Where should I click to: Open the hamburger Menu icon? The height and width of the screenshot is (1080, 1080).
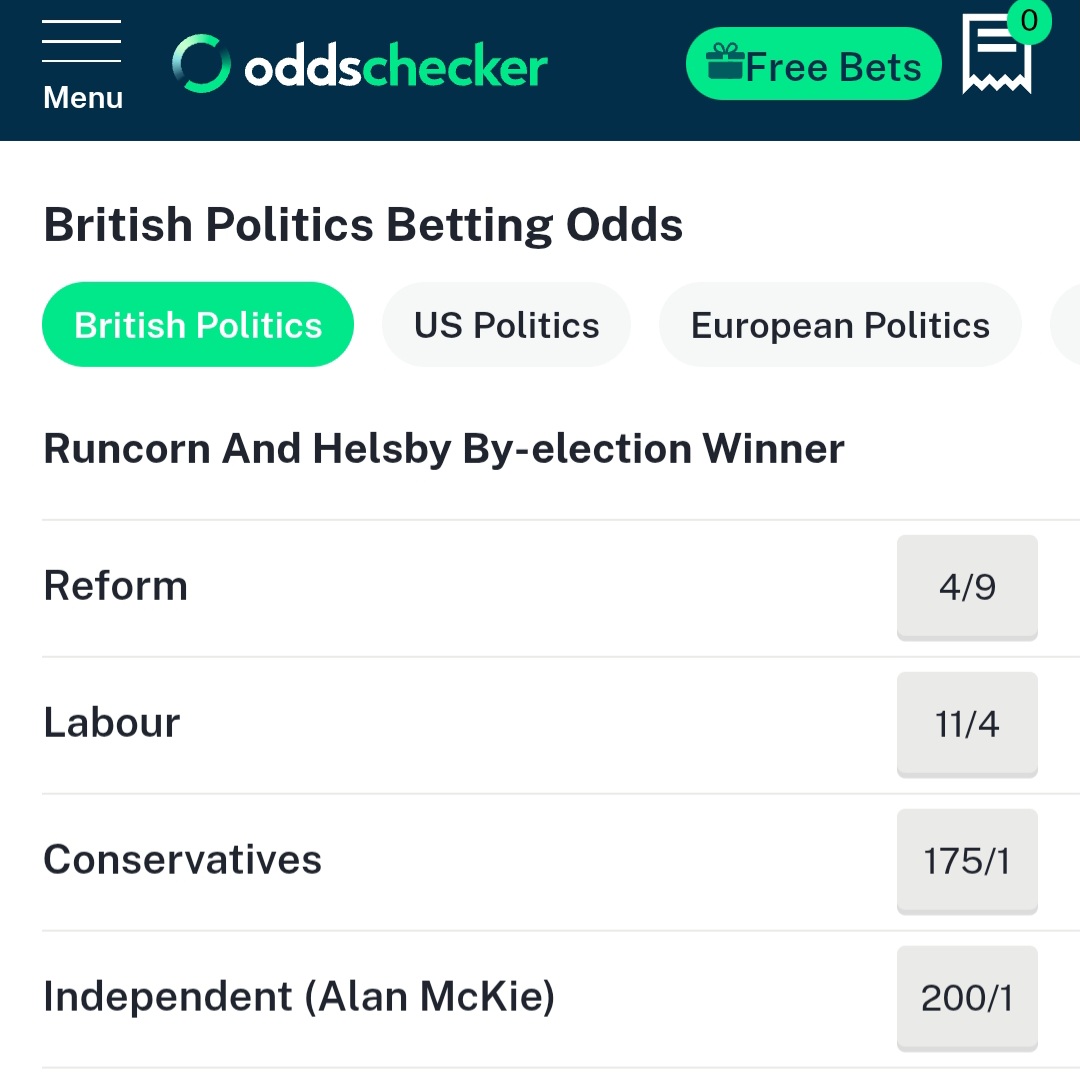82,65
